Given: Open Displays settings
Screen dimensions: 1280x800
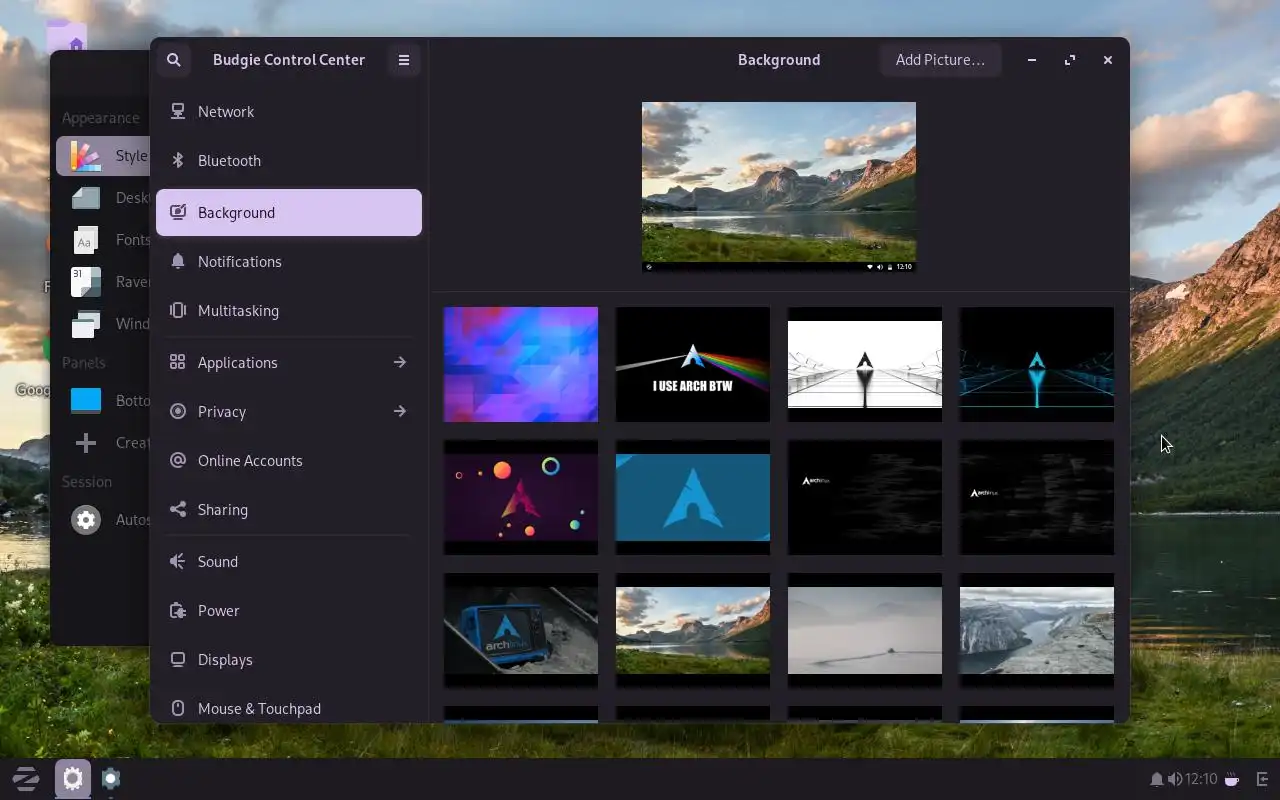Looking at the screenshot, I should [289, 660].
